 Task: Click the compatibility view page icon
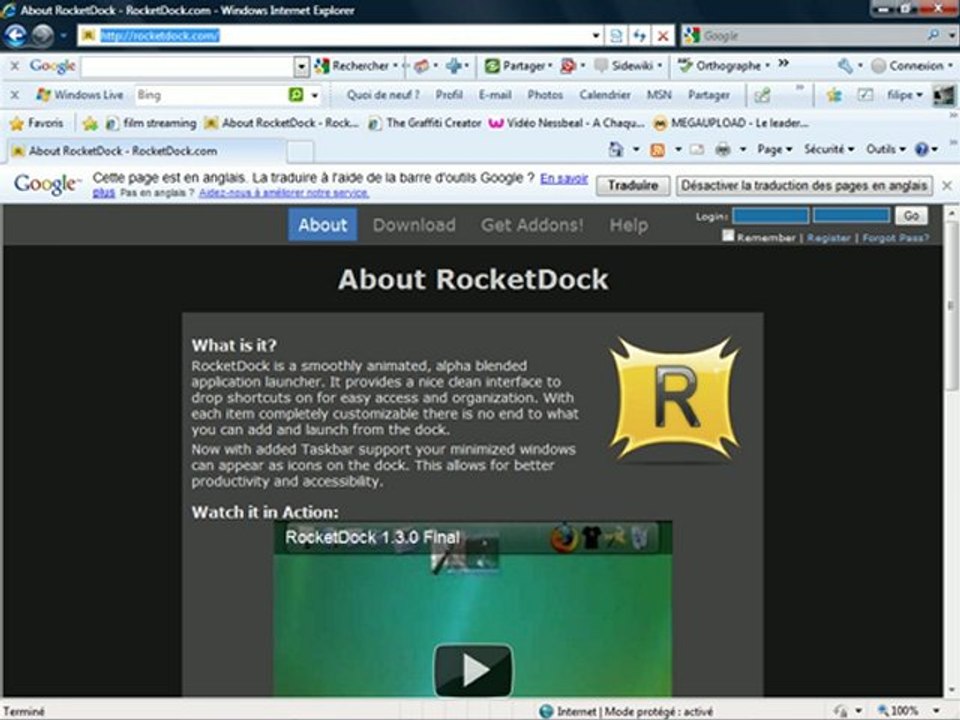(x=616, y=36)
